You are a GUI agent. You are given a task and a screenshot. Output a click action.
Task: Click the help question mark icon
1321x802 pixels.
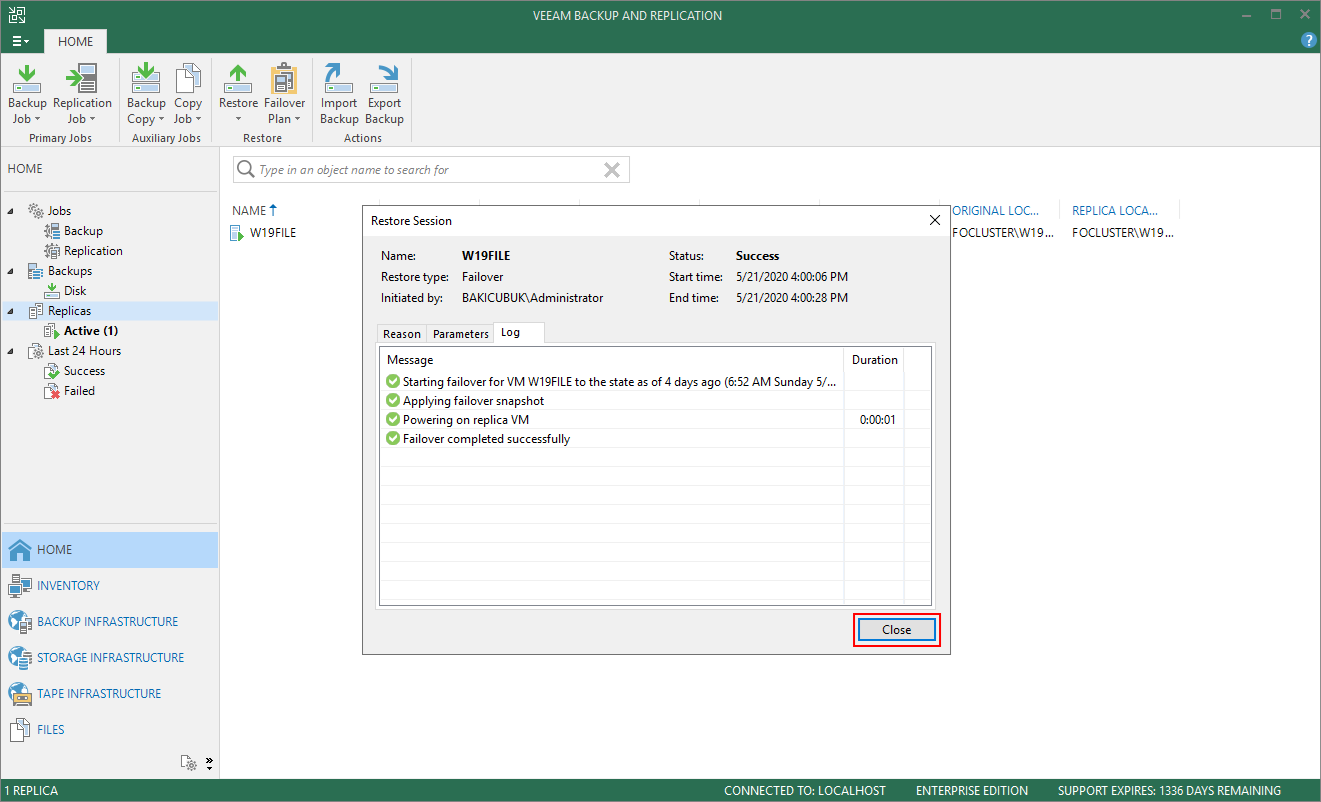coord(1308,40)
